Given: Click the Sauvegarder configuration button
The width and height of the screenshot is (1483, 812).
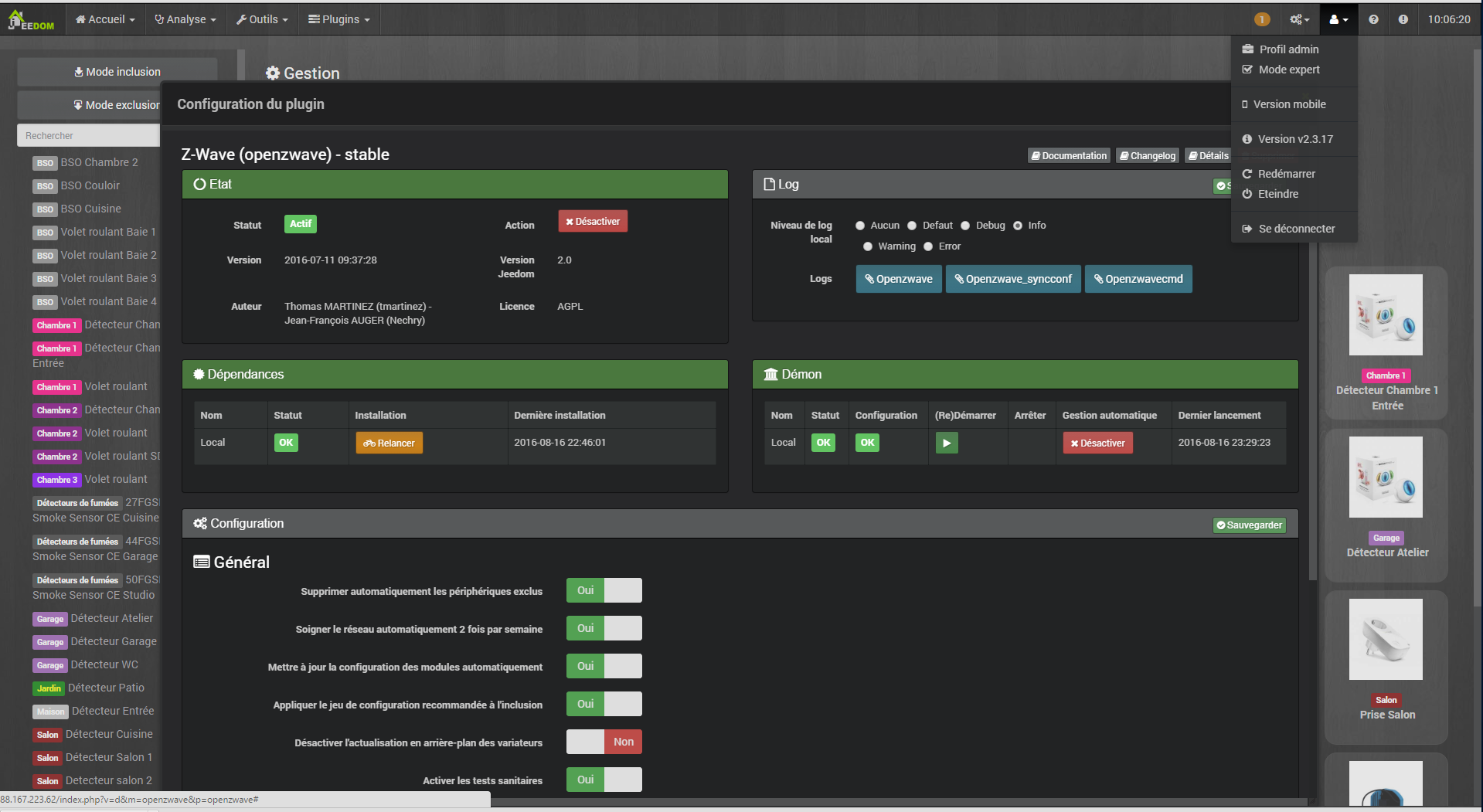Looking at the screenshot, I should click(1250, 525).
